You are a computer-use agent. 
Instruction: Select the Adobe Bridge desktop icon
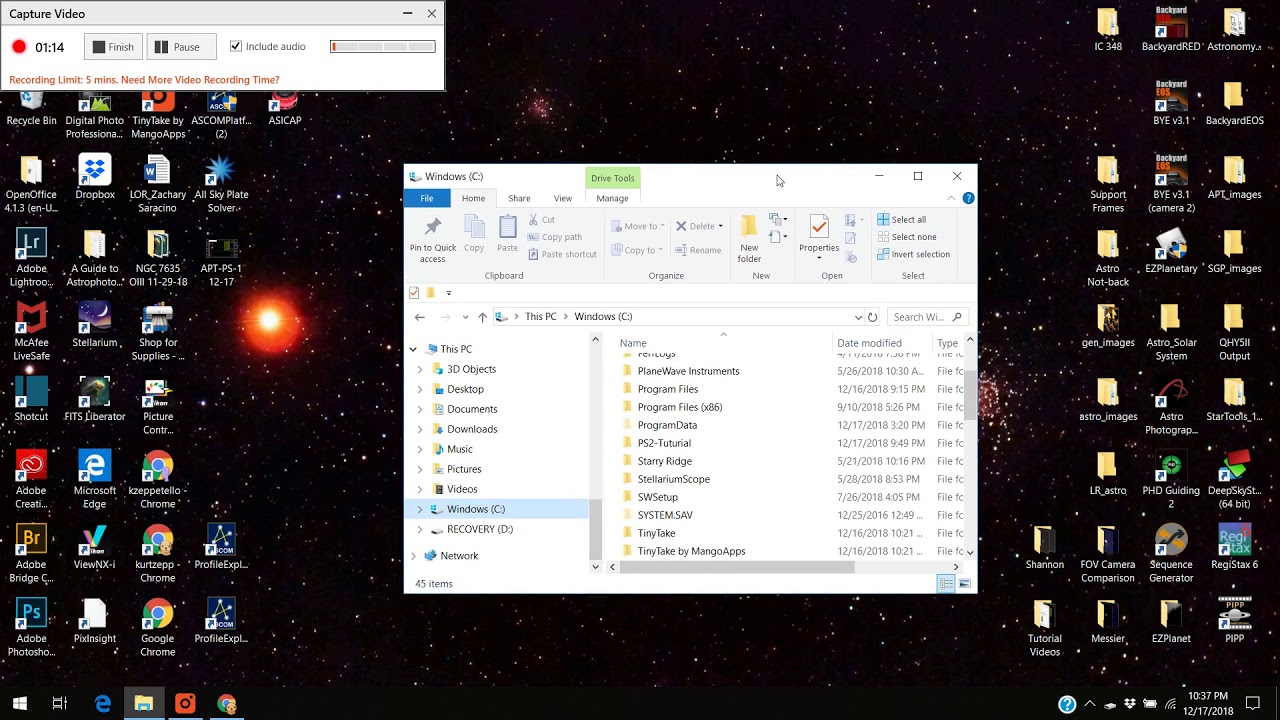pyautogui.click(x=31, y=554)
